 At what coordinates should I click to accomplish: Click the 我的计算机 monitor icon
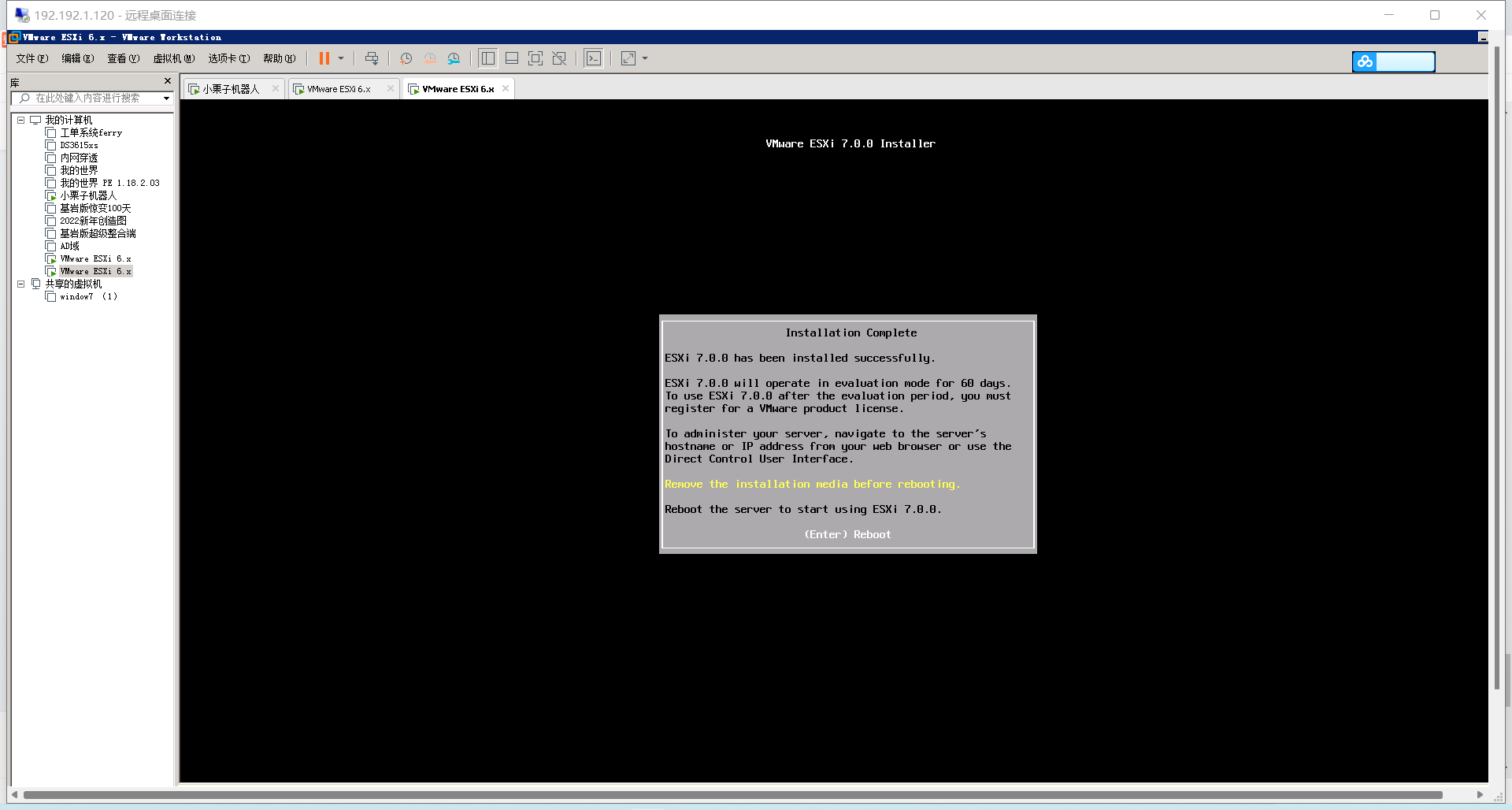tap(35, 121)
